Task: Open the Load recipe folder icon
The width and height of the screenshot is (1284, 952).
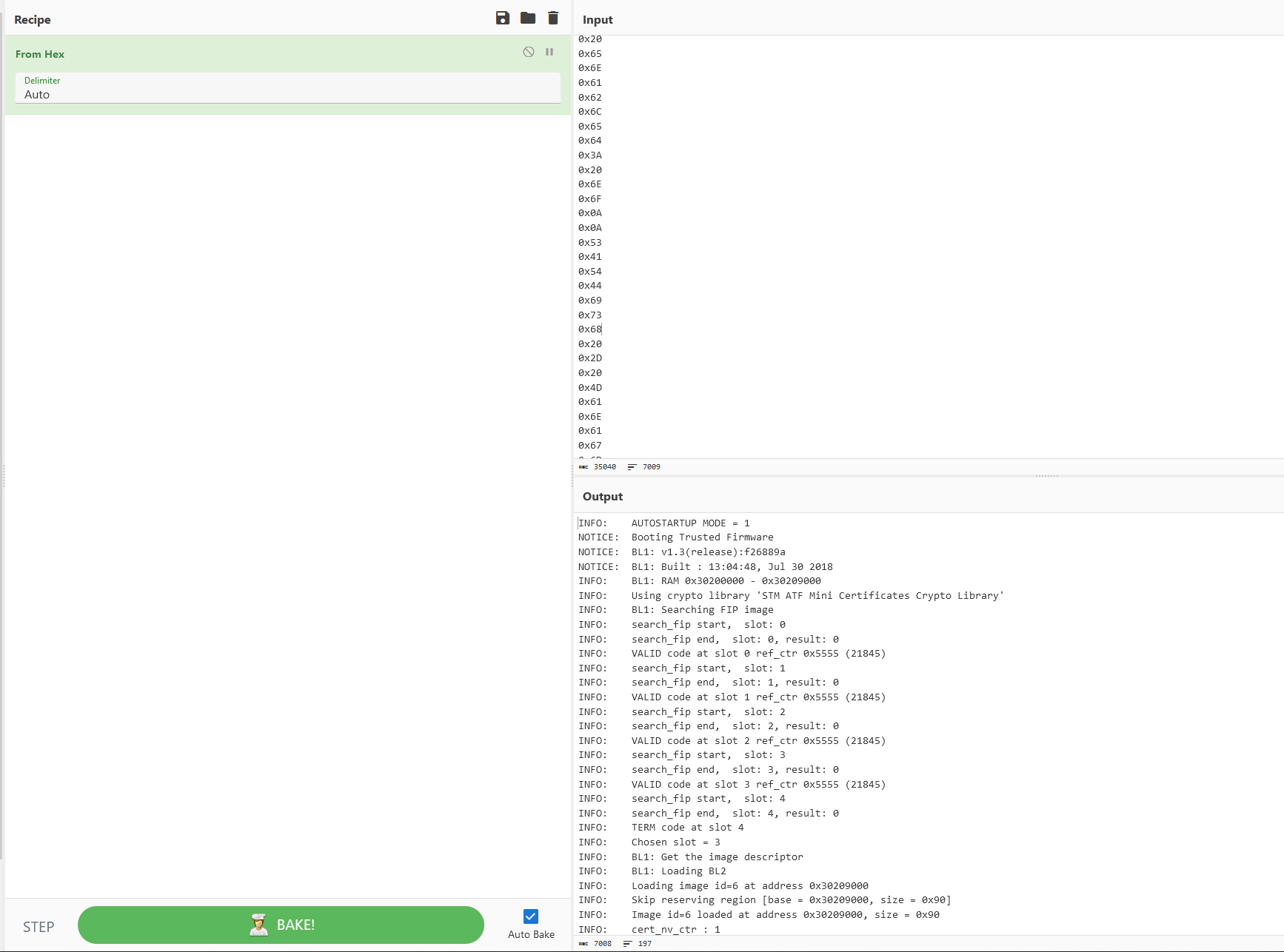Action: (x=528, y=18)
